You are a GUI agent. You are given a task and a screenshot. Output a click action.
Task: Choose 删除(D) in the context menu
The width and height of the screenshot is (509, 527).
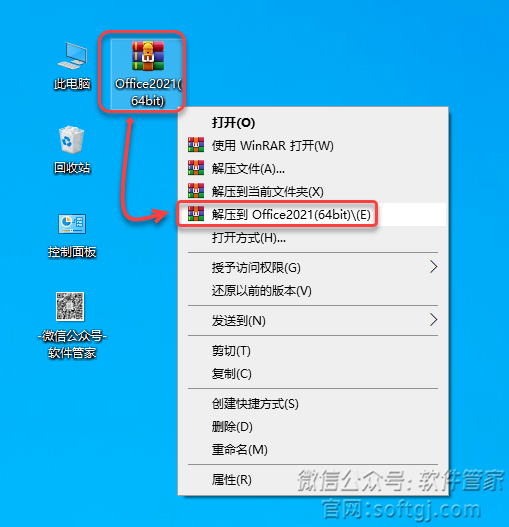coord(313,427)
